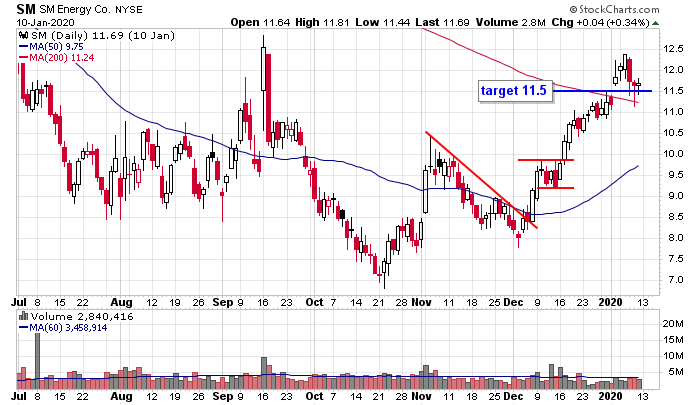This screenshot has height=405, width=700.
Task: Click the Nov label under the volume panel
Action: 421,397
